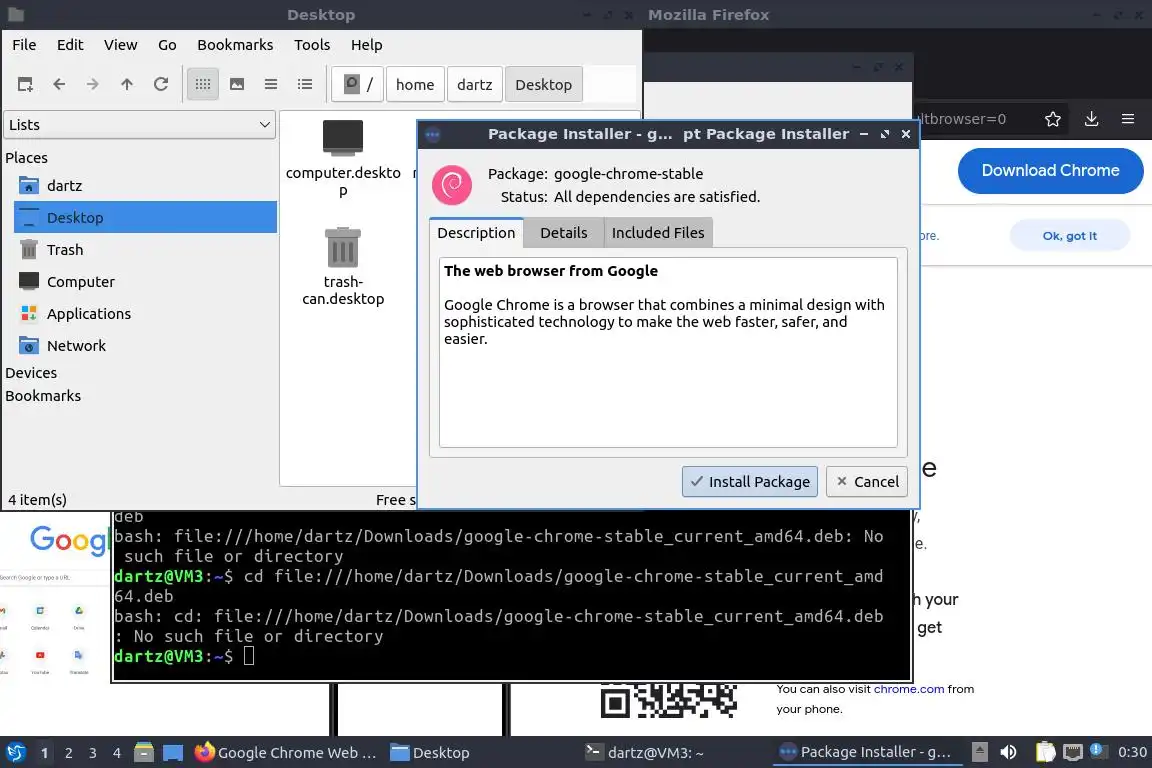Click the Debian swirl package icon
Screen dimensions: 1152x768
(452, 185)
